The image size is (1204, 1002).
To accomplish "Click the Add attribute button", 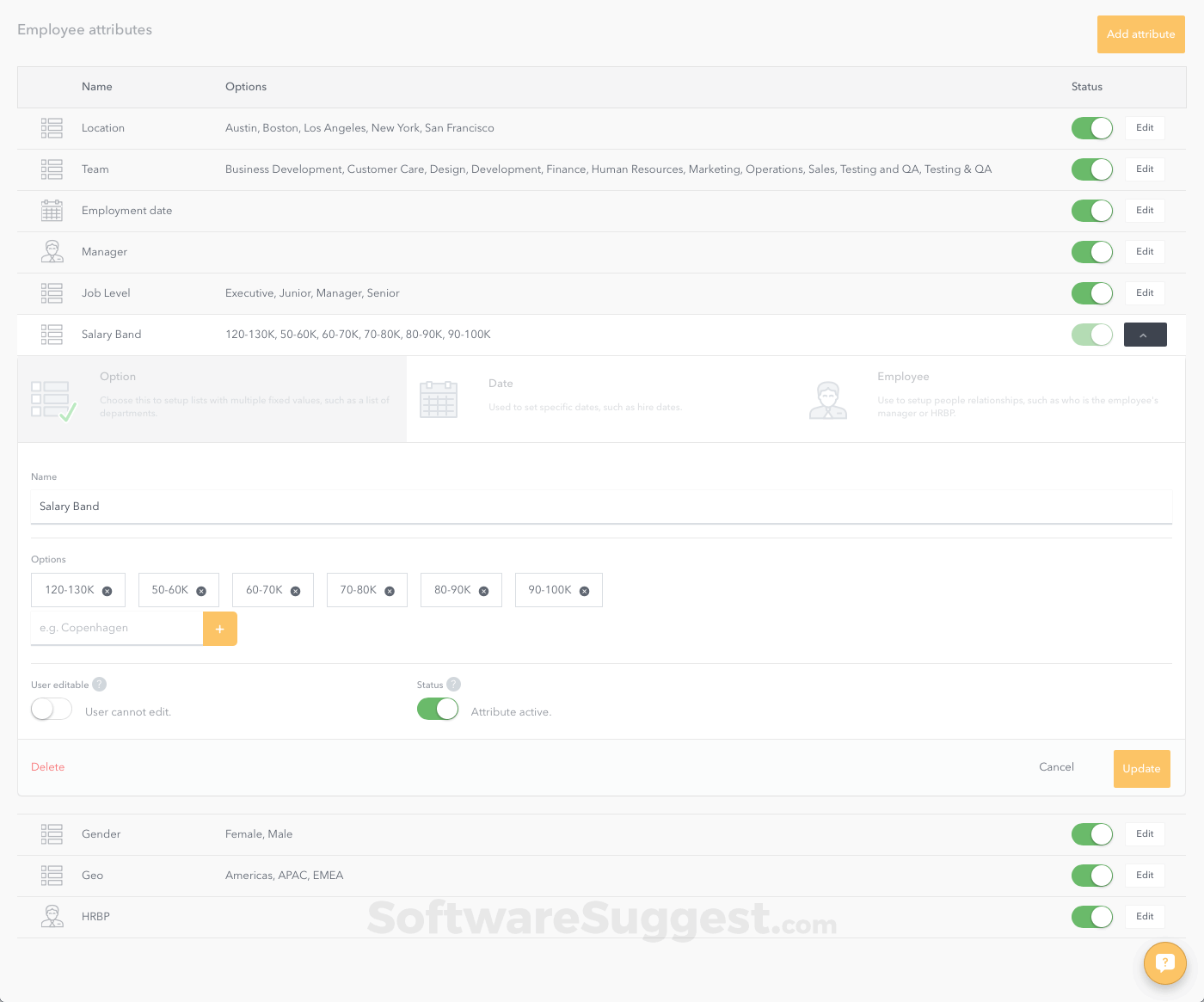I will (x=1140, y=34).
